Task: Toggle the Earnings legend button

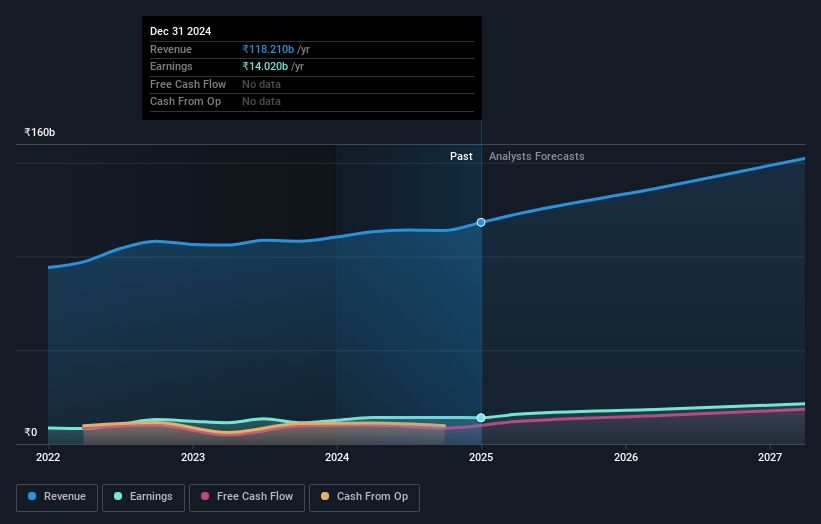Action: (x=143, y=497)
